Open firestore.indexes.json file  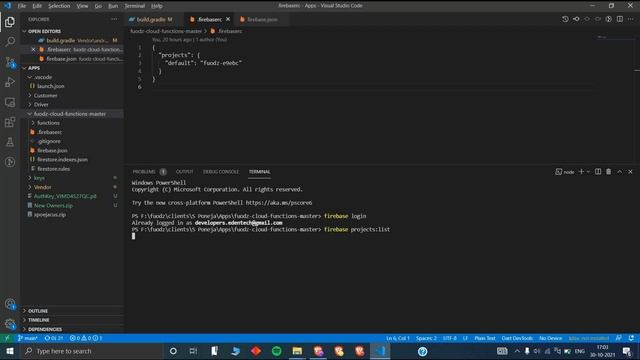(62, 160)
